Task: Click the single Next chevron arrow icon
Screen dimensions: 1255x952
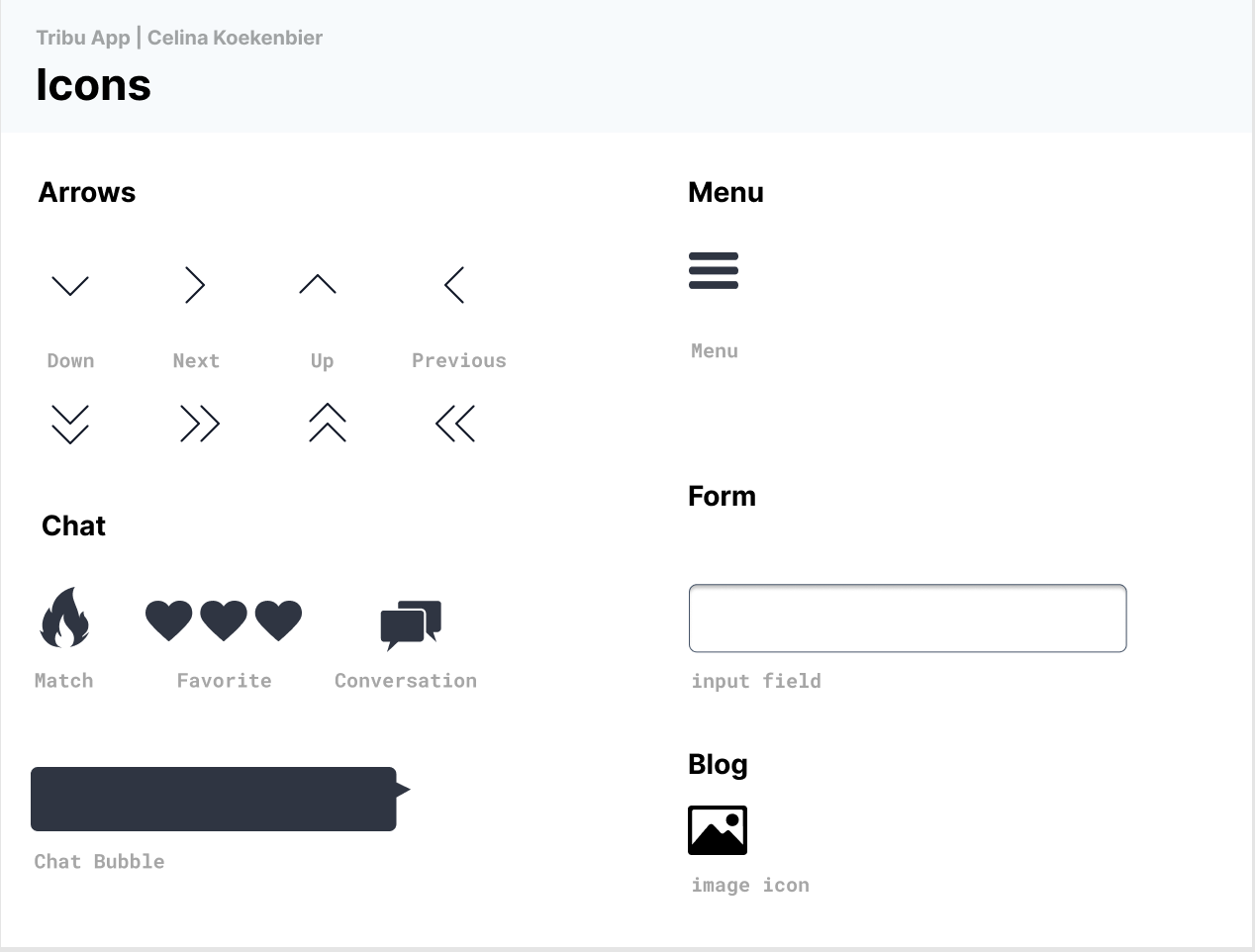Action: point(195,285)
